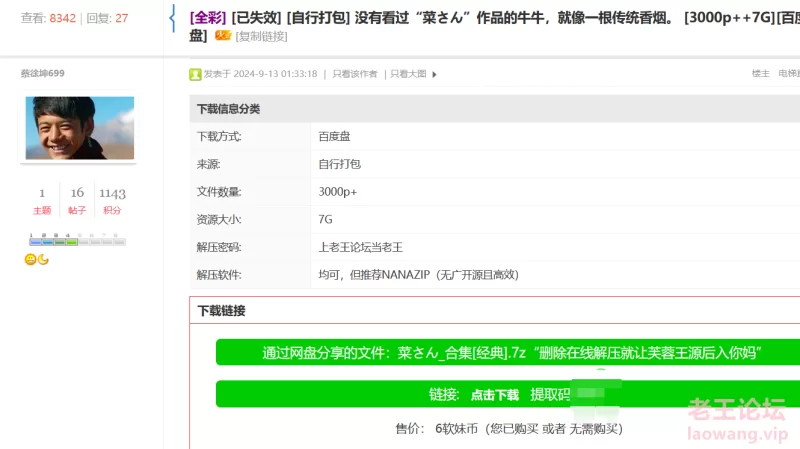Select the 百度盘 download method value
This screenshot has width=800, height=449.
pos(335,136)
